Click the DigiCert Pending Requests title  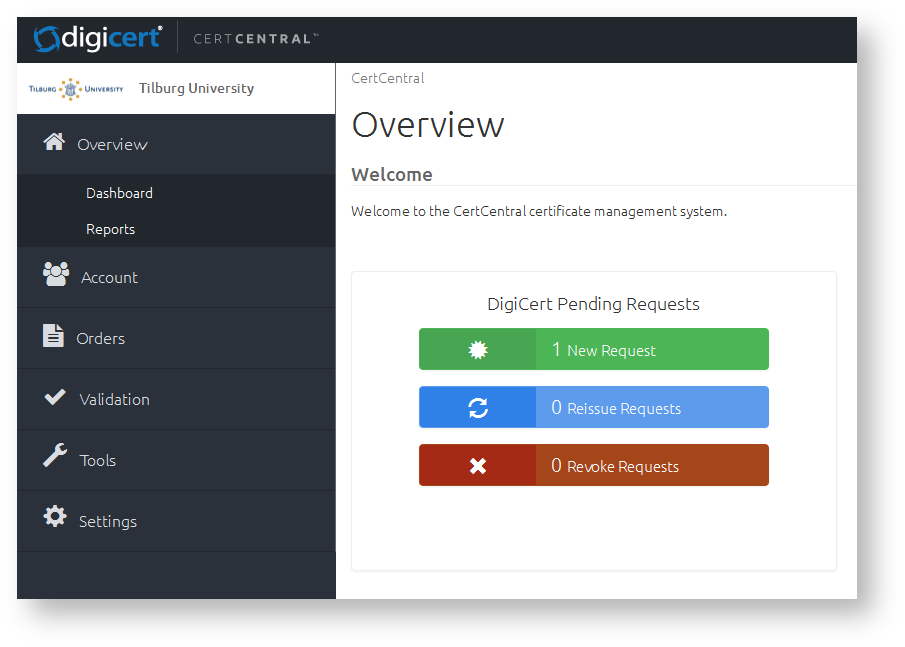pyautogui.click(x=593, y=304)
